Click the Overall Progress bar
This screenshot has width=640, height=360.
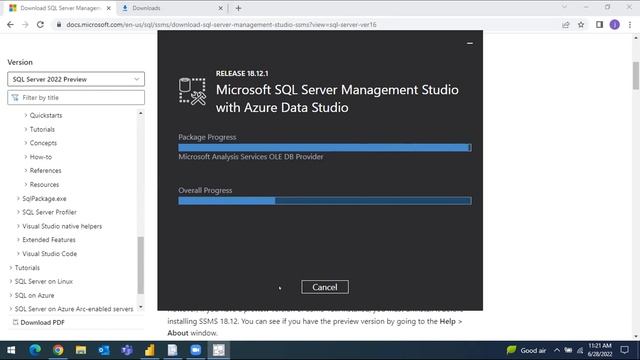pos(325,200)
